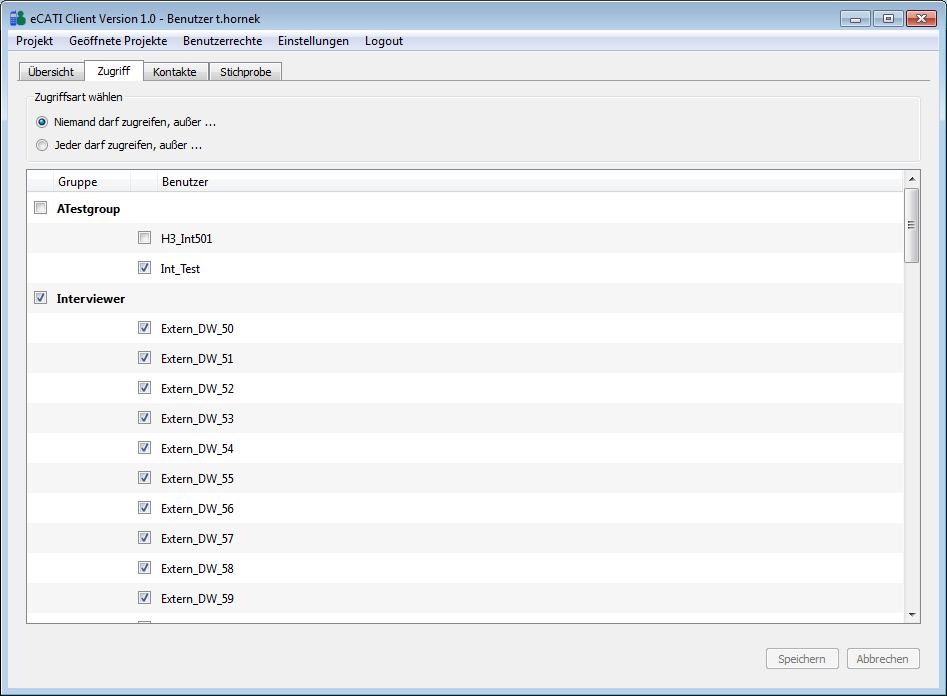
Task: Uncheck the Int_Test user checkbox
Action: tap(144, 268)
